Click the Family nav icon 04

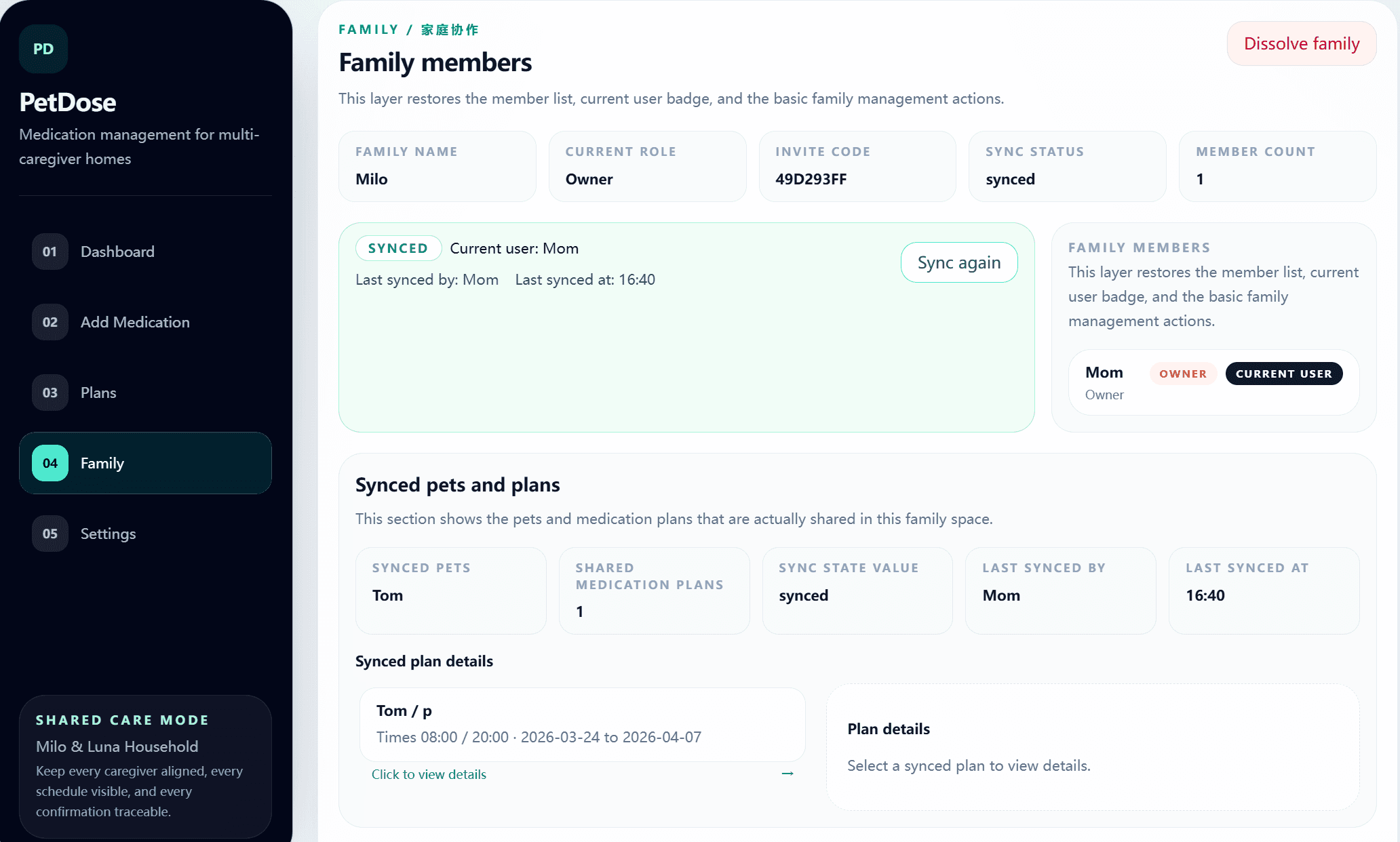coord(49,463)
